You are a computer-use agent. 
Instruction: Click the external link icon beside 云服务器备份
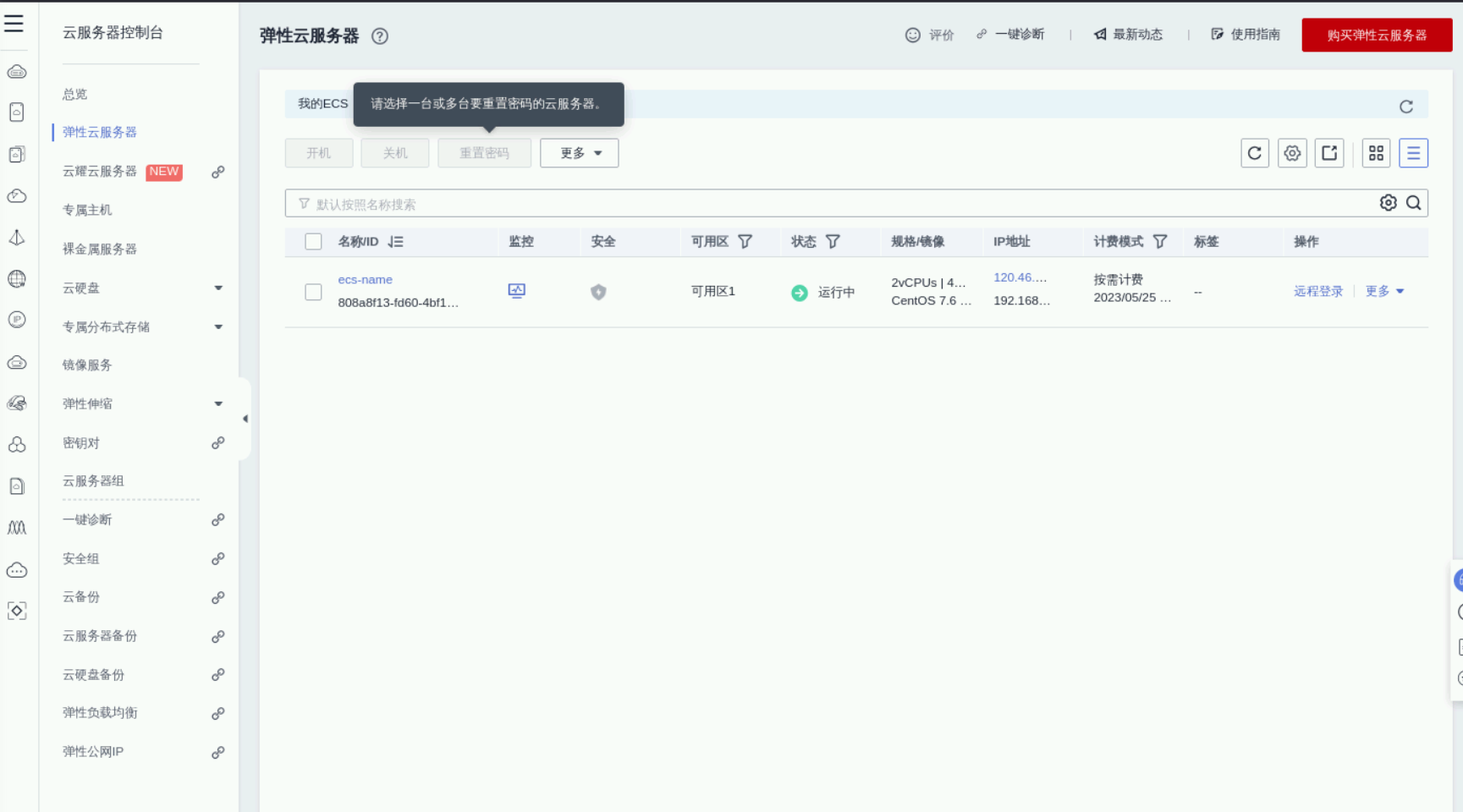click(x=218, y=636)
